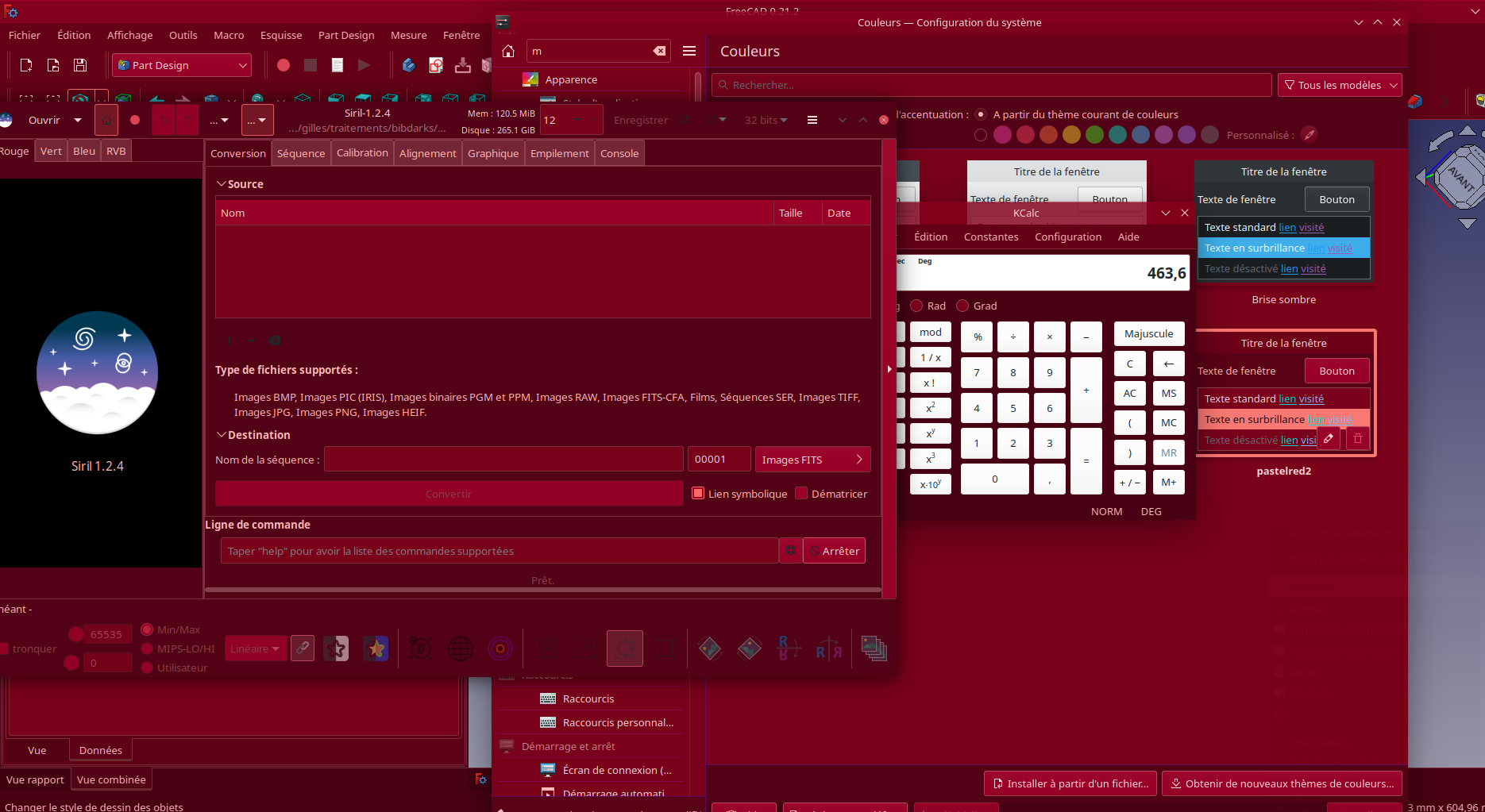Image resolution: width=1485 pixels, height=812 pixels.
Task: Switch to the Séquence tab
Action: coord(301,153)
